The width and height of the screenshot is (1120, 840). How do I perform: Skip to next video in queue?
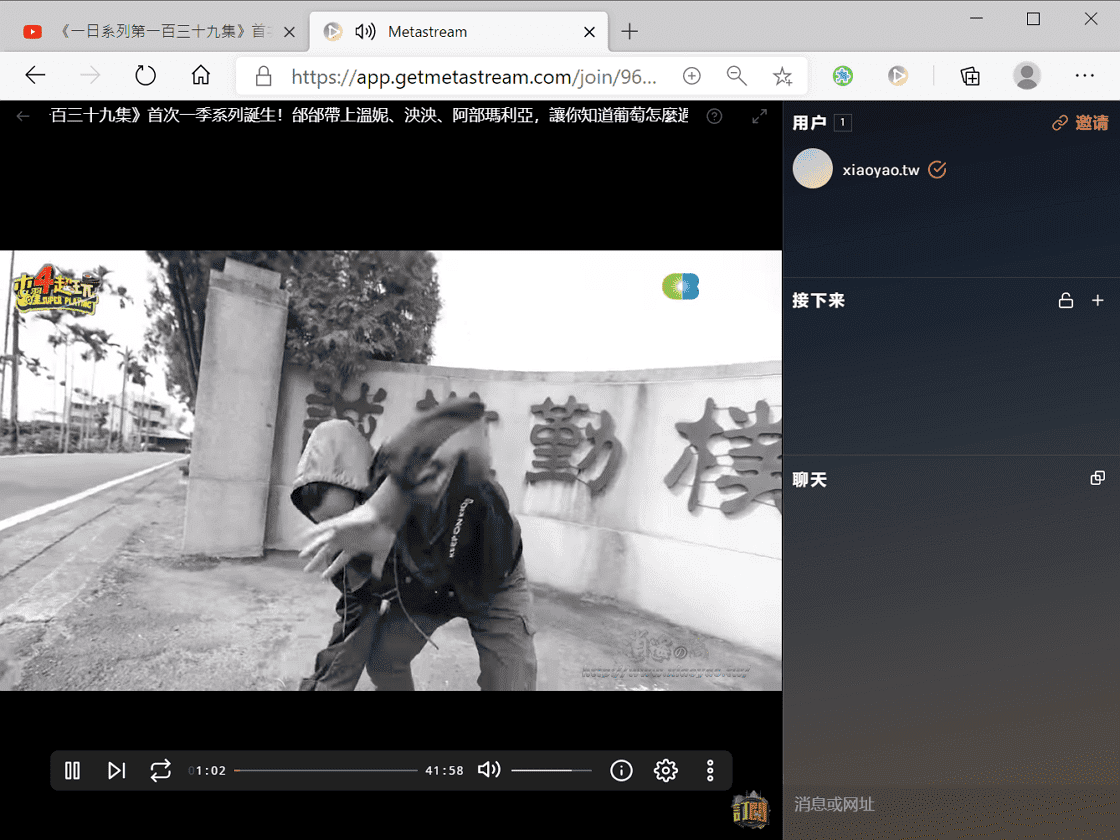pos(116,770)
